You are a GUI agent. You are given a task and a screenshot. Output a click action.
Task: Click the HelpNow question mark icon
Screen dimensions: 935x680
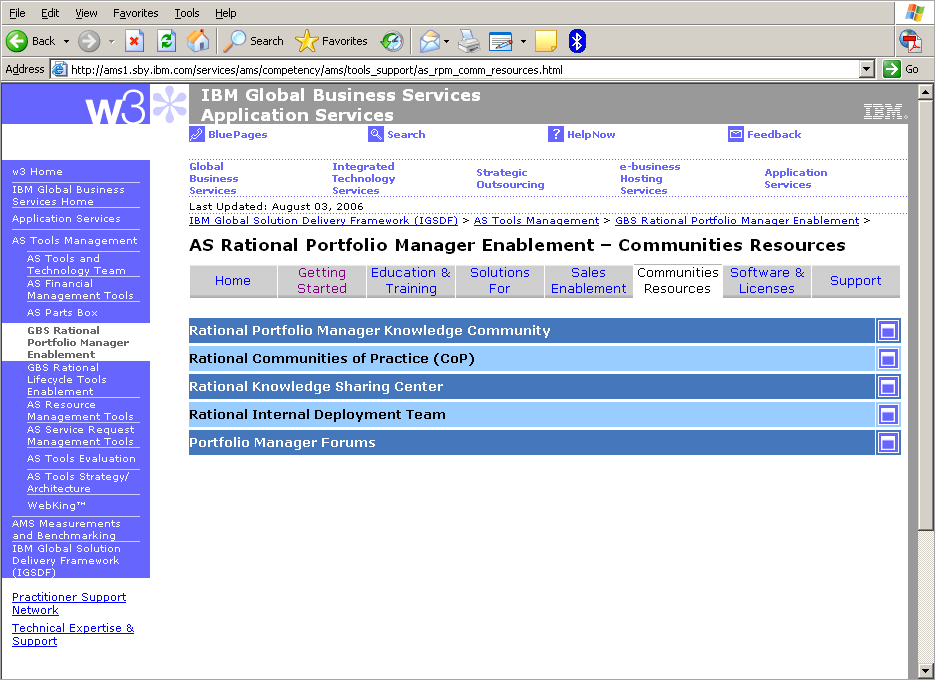556,134
